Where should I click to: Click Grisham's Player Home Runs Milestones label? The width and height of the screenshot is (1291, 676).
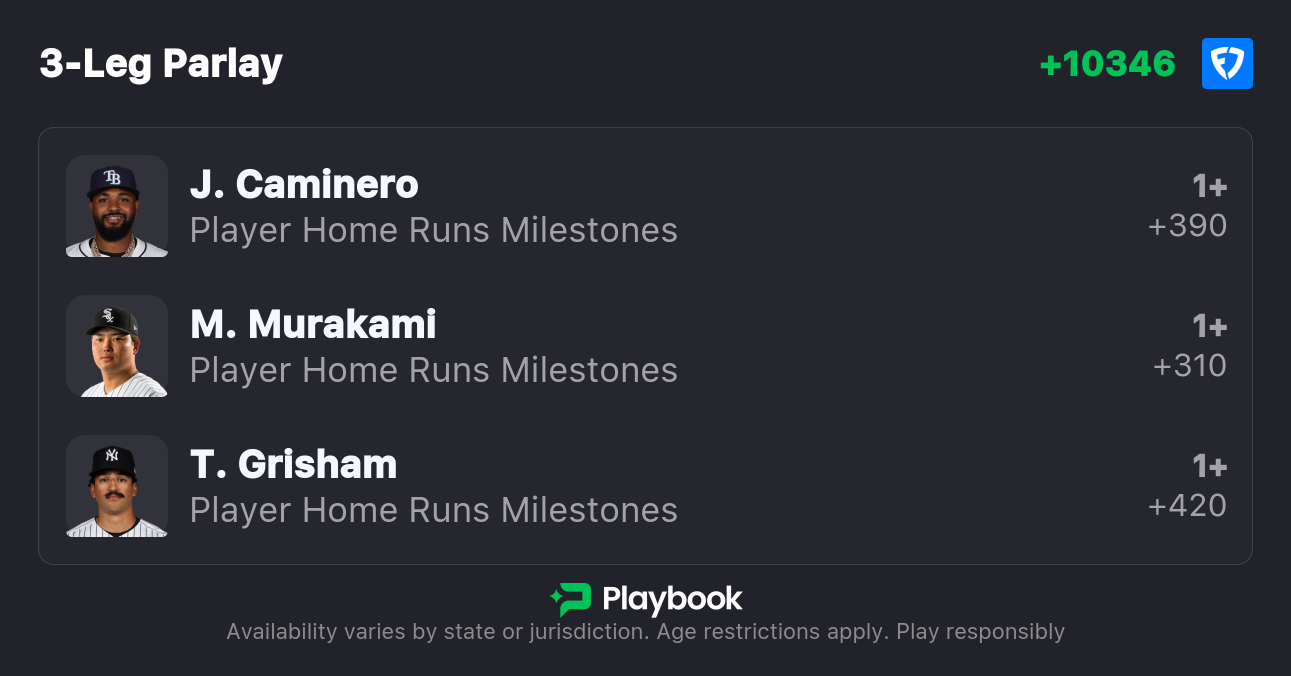coord(433,510)
